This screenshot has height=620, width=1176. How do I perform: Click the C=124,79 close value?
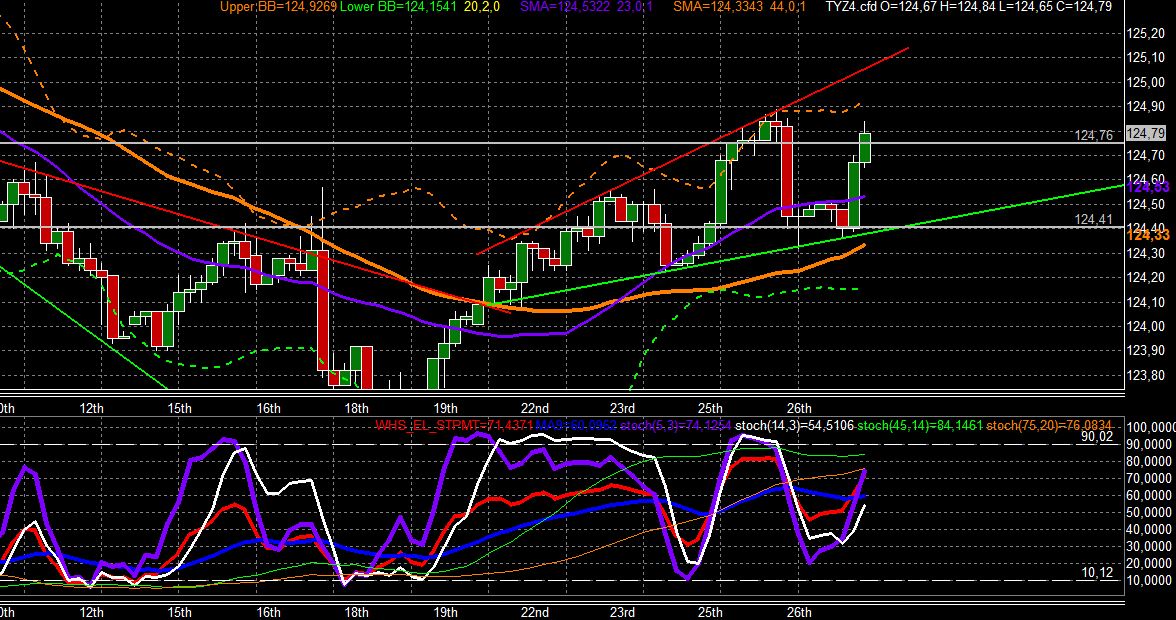click(x=1084, y=7)
